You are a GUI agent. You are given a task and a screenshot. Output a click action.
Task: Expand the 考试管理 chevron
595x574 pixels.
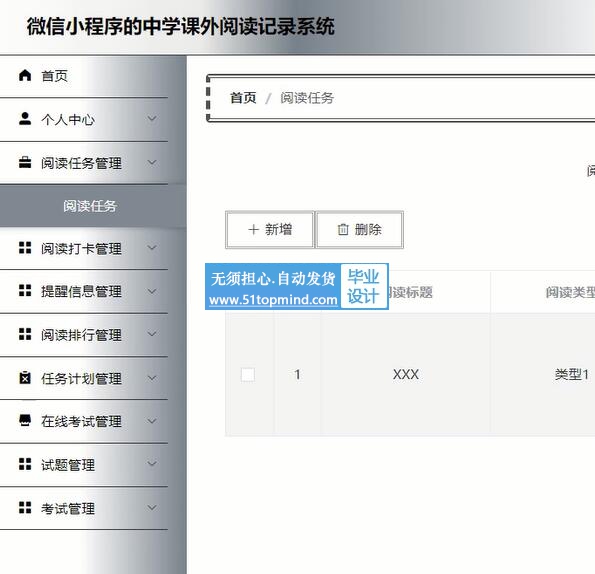tap(152, 508)
